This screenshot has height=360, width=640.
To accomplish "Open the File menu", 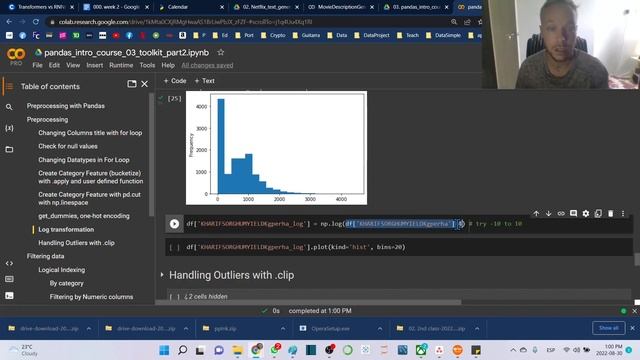I will click(x=37, y=65).
